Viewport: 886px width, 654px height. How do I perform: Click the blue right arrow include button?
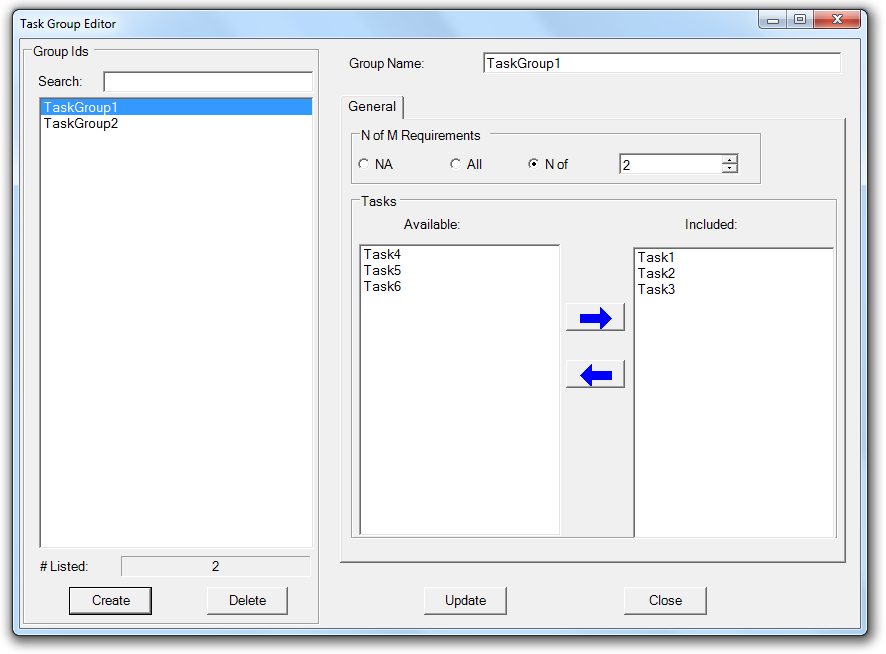coord(595,318)
